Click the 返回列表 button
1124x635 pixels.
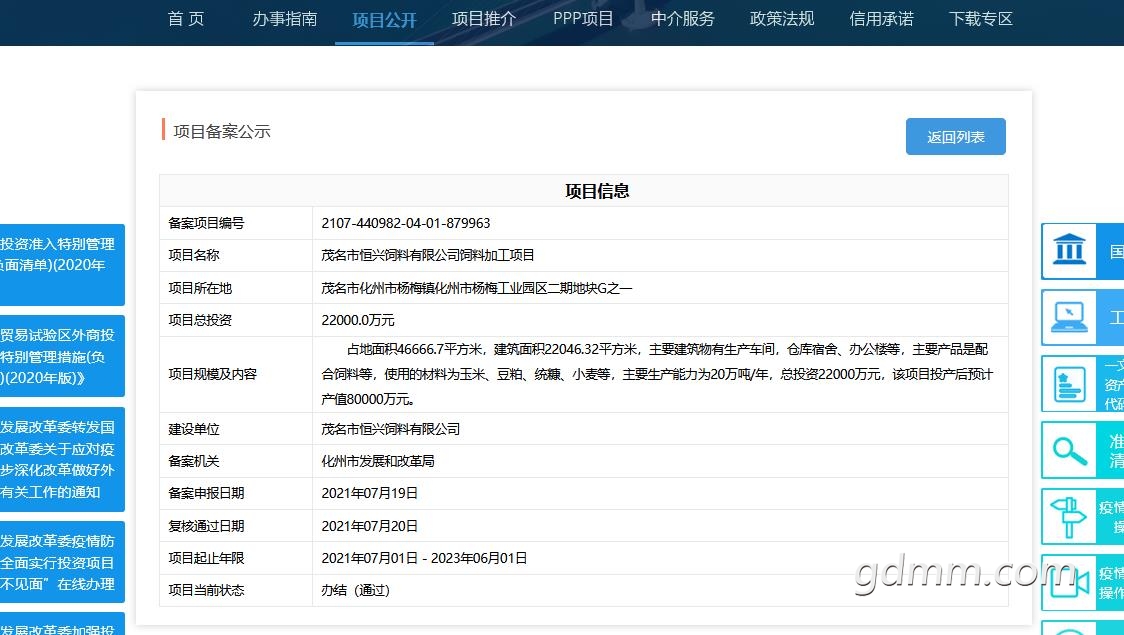pyautogui.click(x=956, y=136)
